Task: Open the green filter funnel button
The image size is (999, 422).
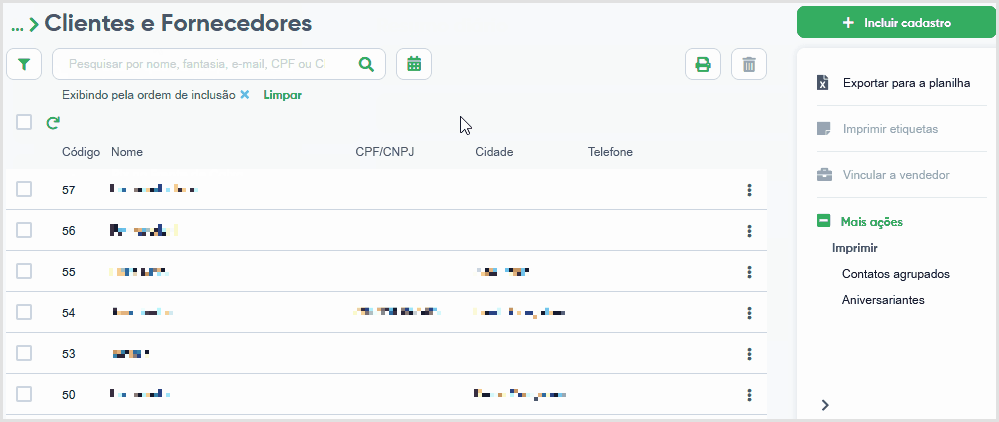Action: click(24, 64)
